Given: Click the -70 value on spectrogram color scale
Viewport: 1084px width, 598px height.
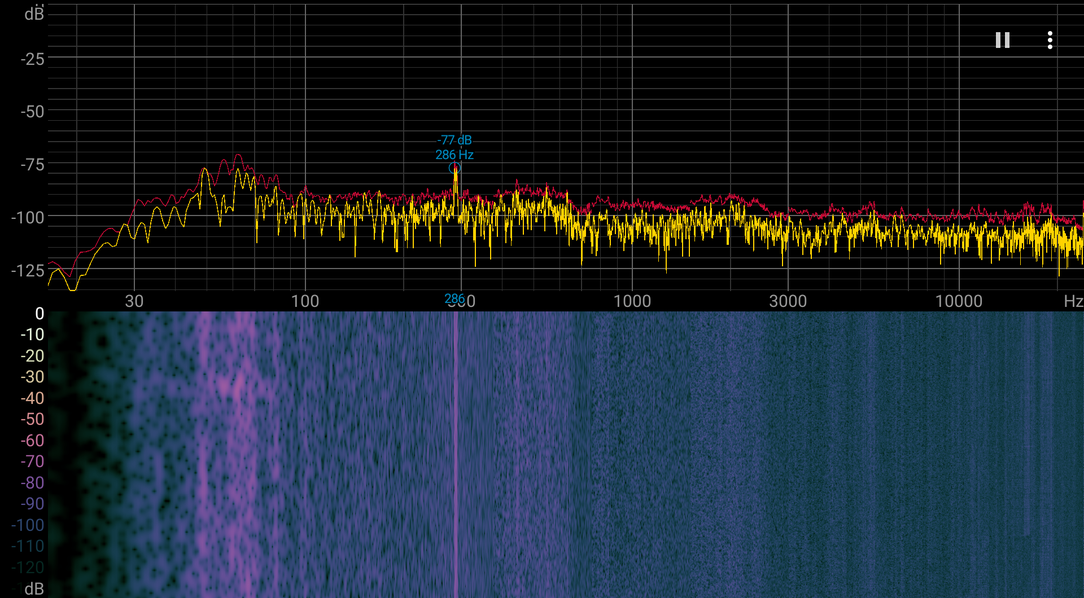Looking at the screenshot, I should coord(32,461).
